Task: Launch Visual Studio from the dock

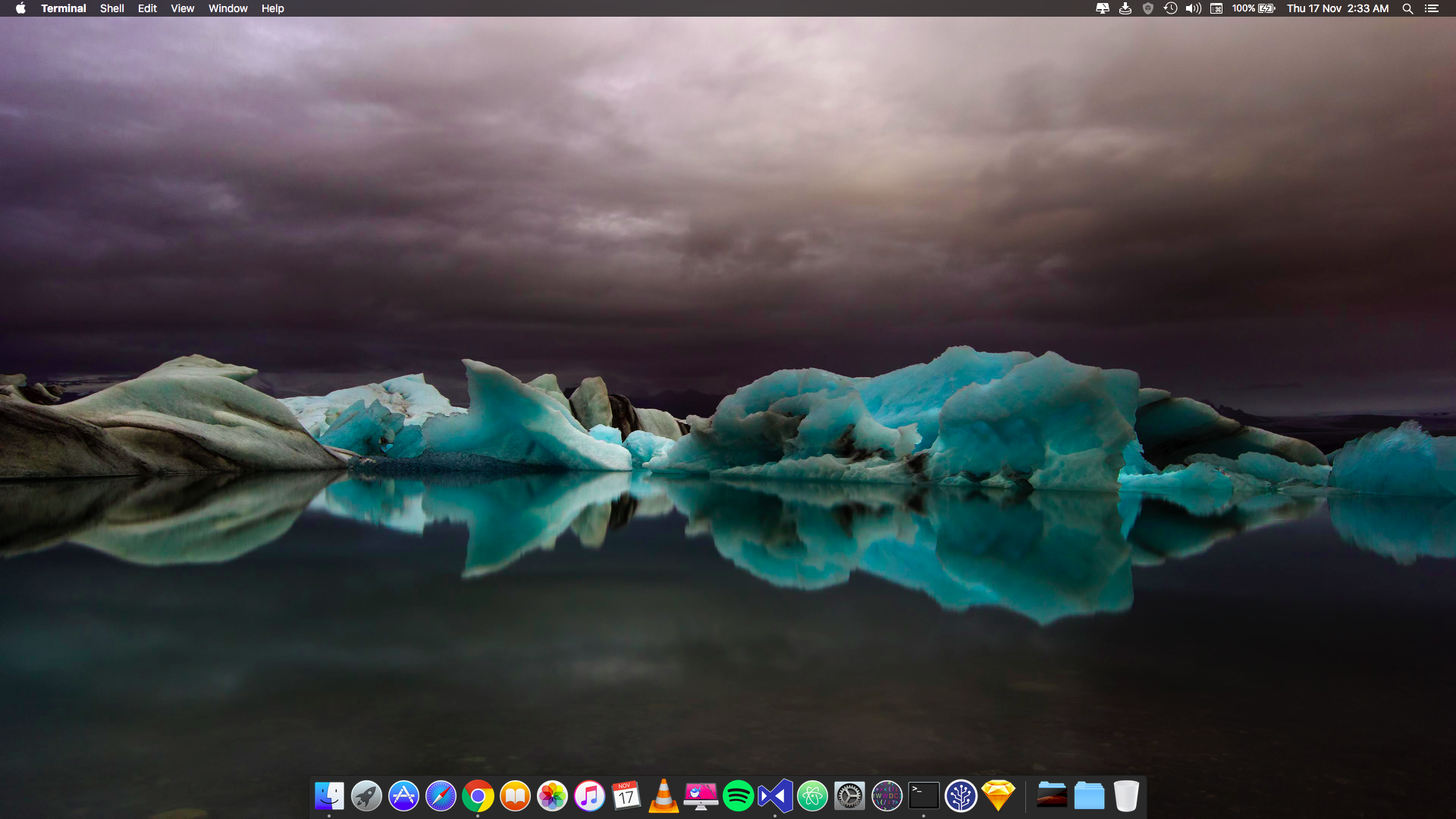Action: 775,796
